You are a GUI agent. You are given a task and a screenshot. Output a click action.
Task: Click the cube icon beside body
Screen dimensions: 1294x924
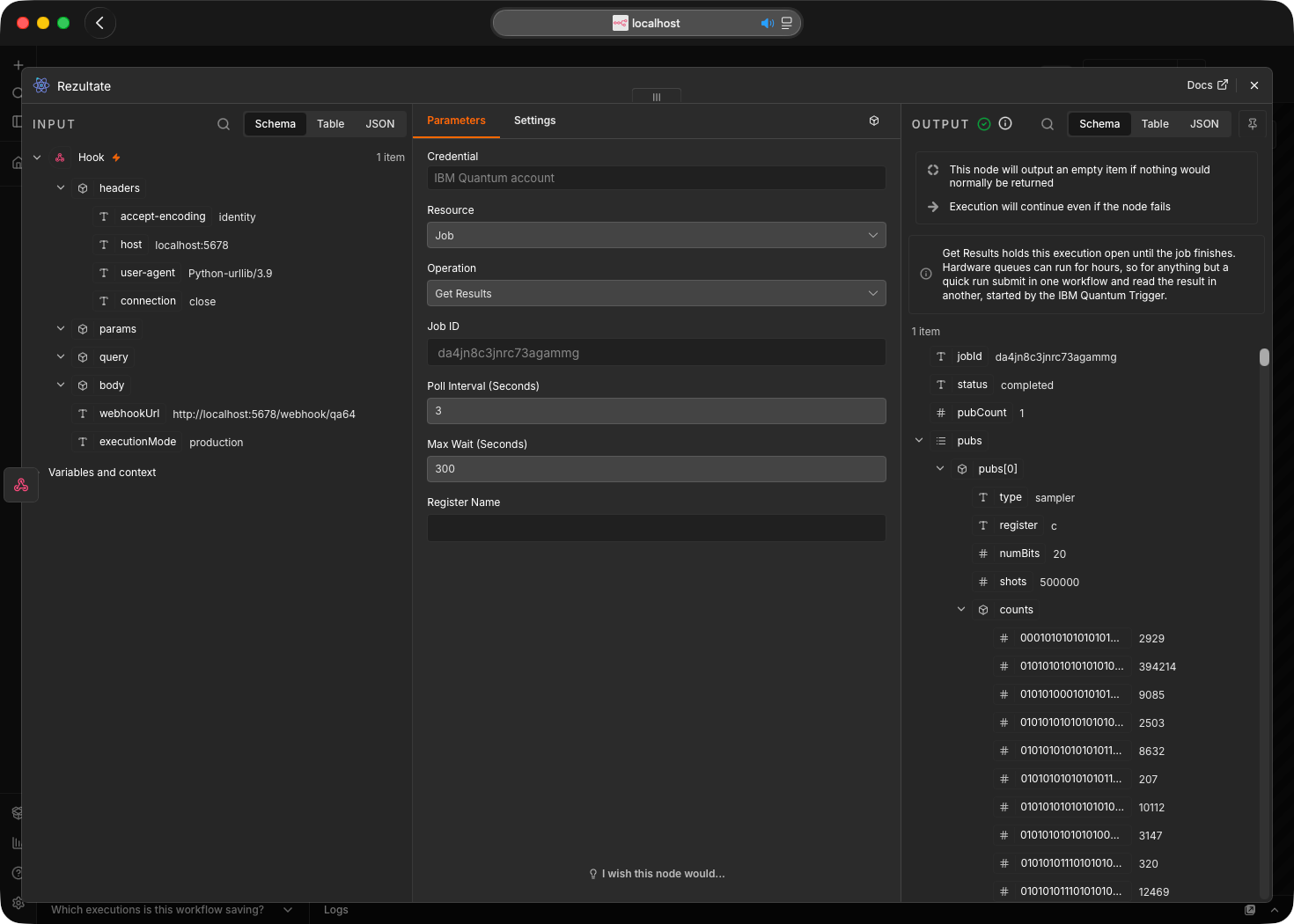[83, 385]
